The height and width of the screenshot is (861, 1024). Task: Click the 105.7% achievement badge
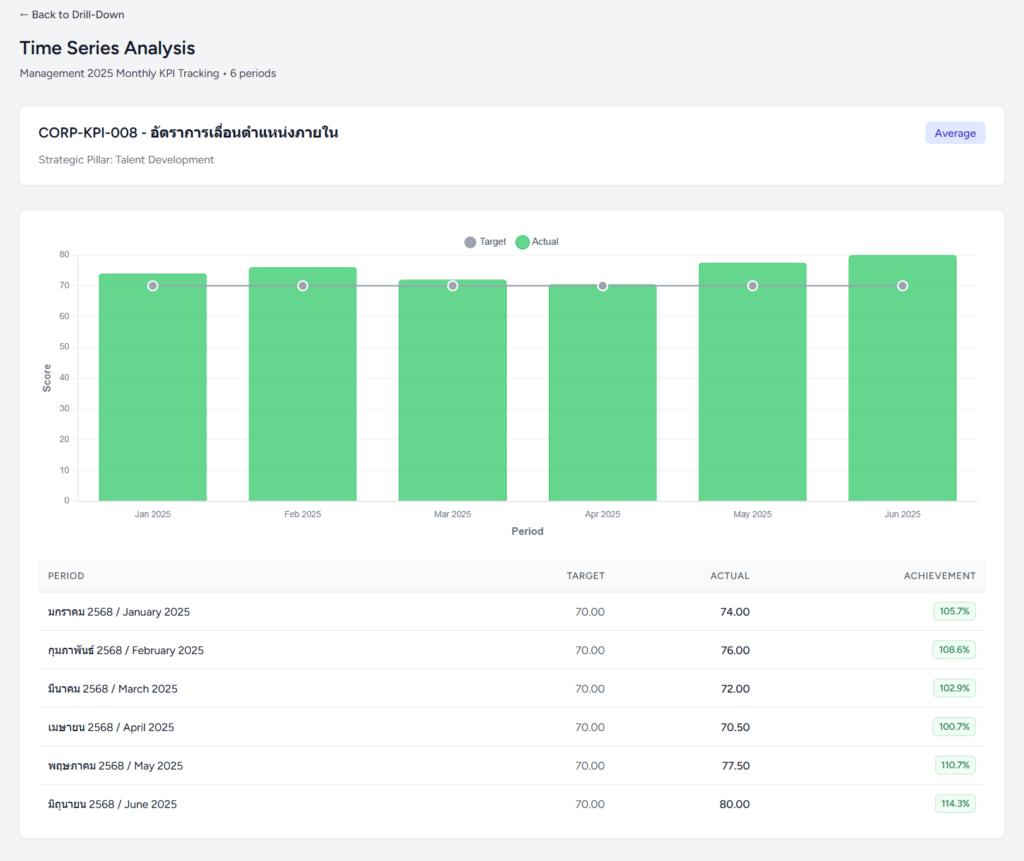(954, 611)
